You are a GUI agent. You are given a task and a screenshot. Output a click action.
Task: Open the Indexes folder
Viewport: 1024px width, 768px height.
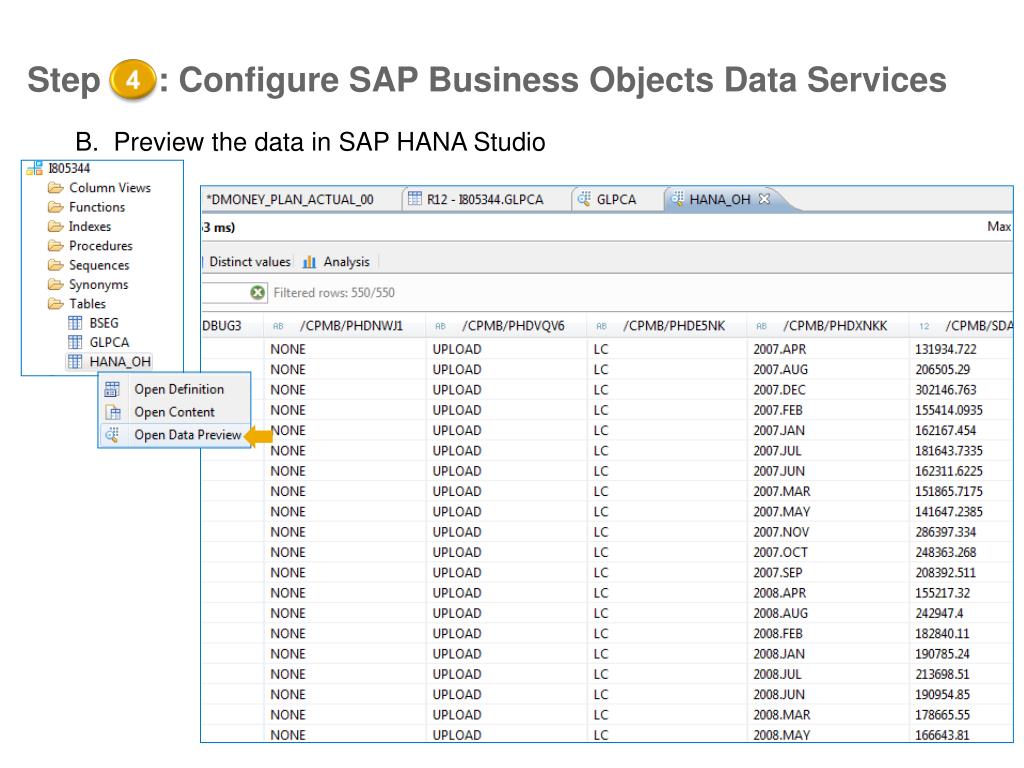tap(80, 227)
